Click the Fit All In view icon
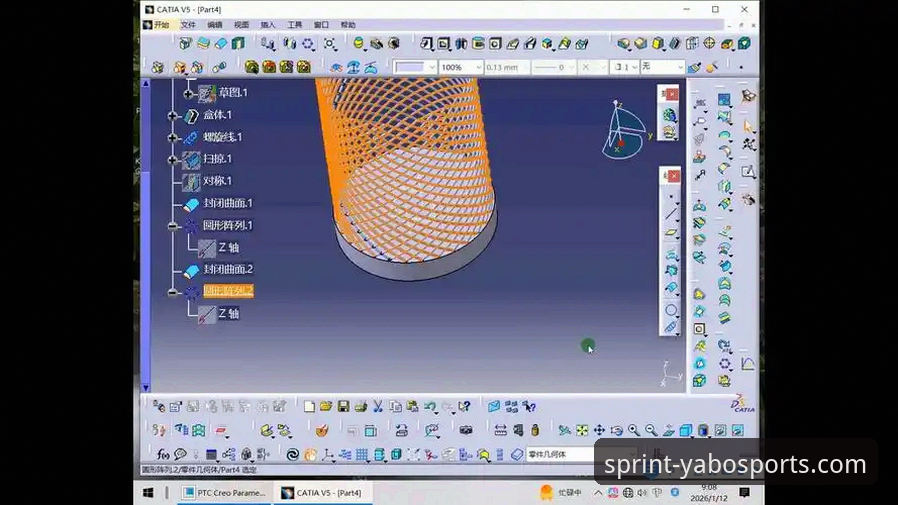 click(x=582, y=430)
